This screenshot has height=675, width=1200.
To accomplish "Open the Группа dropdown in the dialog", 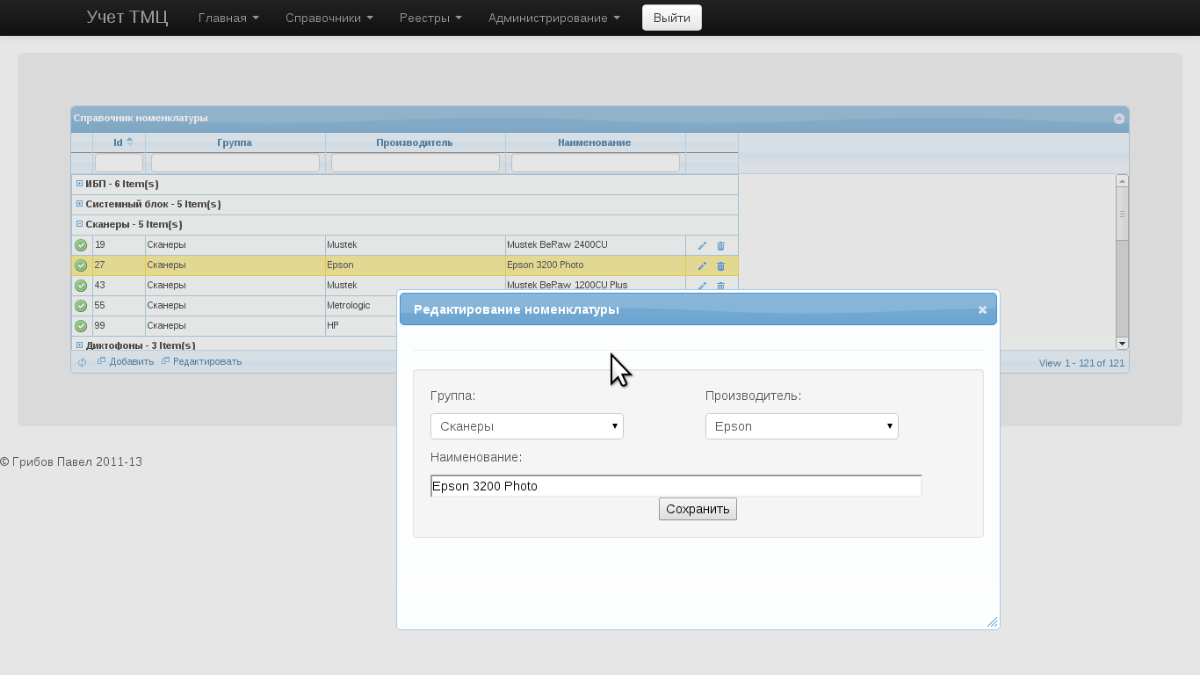I will [x=527, y=426].
